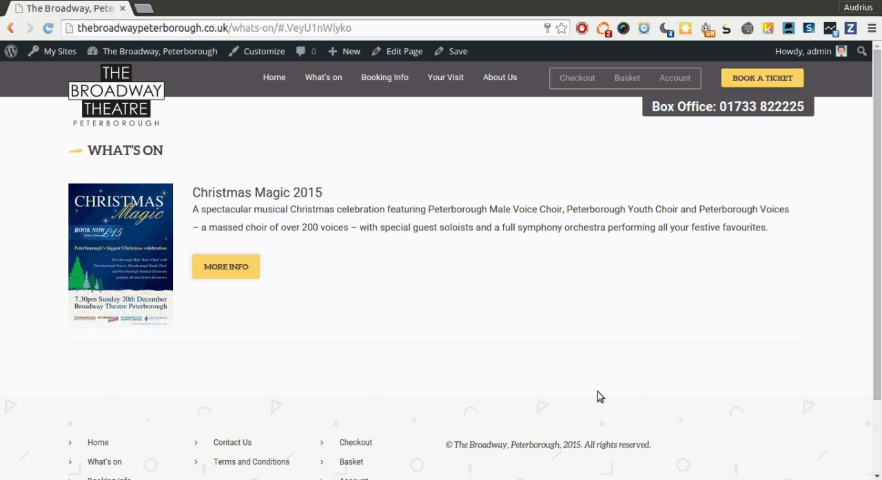Open the round color-wheel picker extension
Screen dimensions: 882x480
pos(623,28)
